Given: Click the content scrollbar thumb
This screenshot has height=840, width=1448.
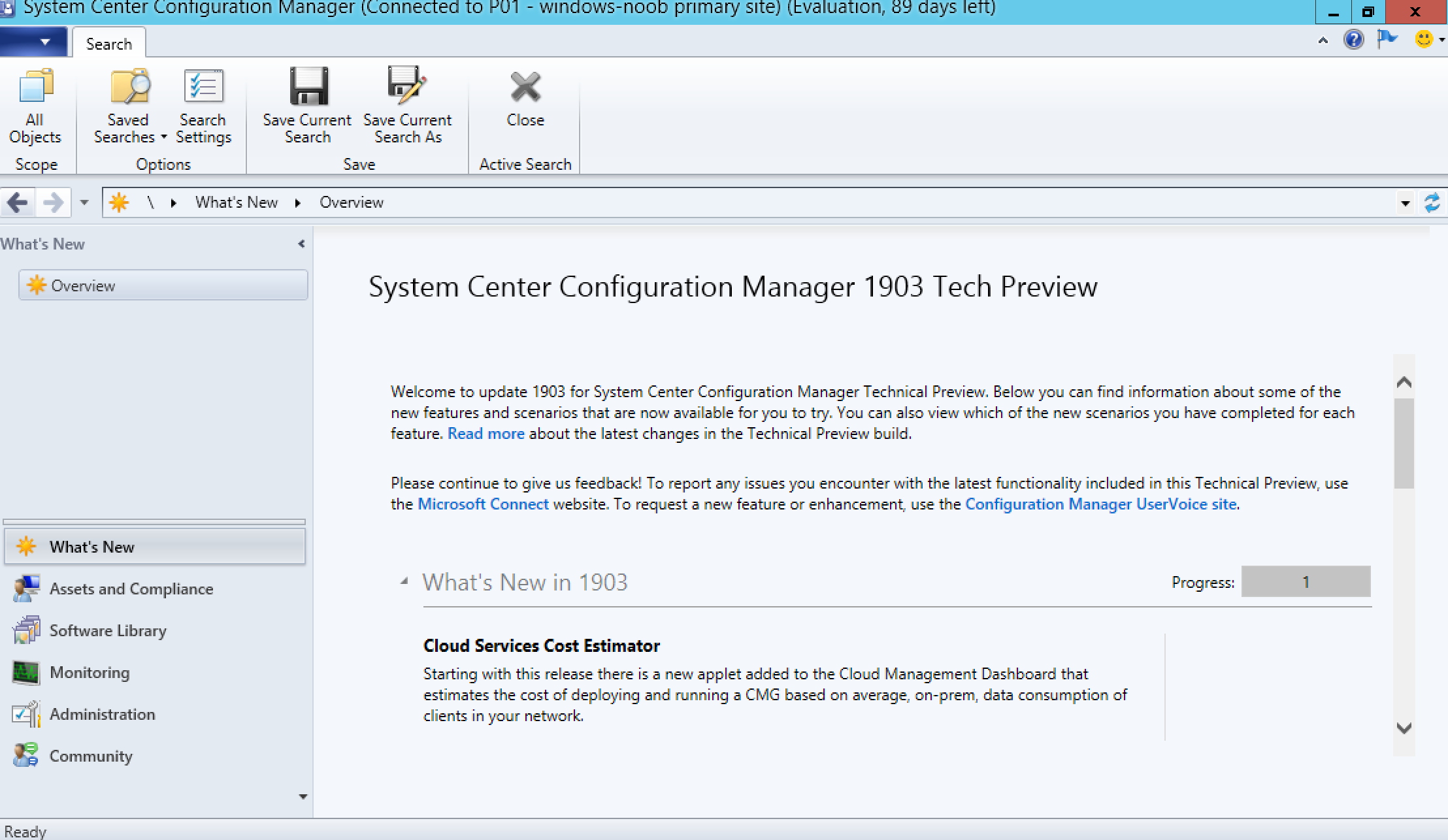Looking at the screenshot, I should pyautogui.click(x=1404, y=443).
